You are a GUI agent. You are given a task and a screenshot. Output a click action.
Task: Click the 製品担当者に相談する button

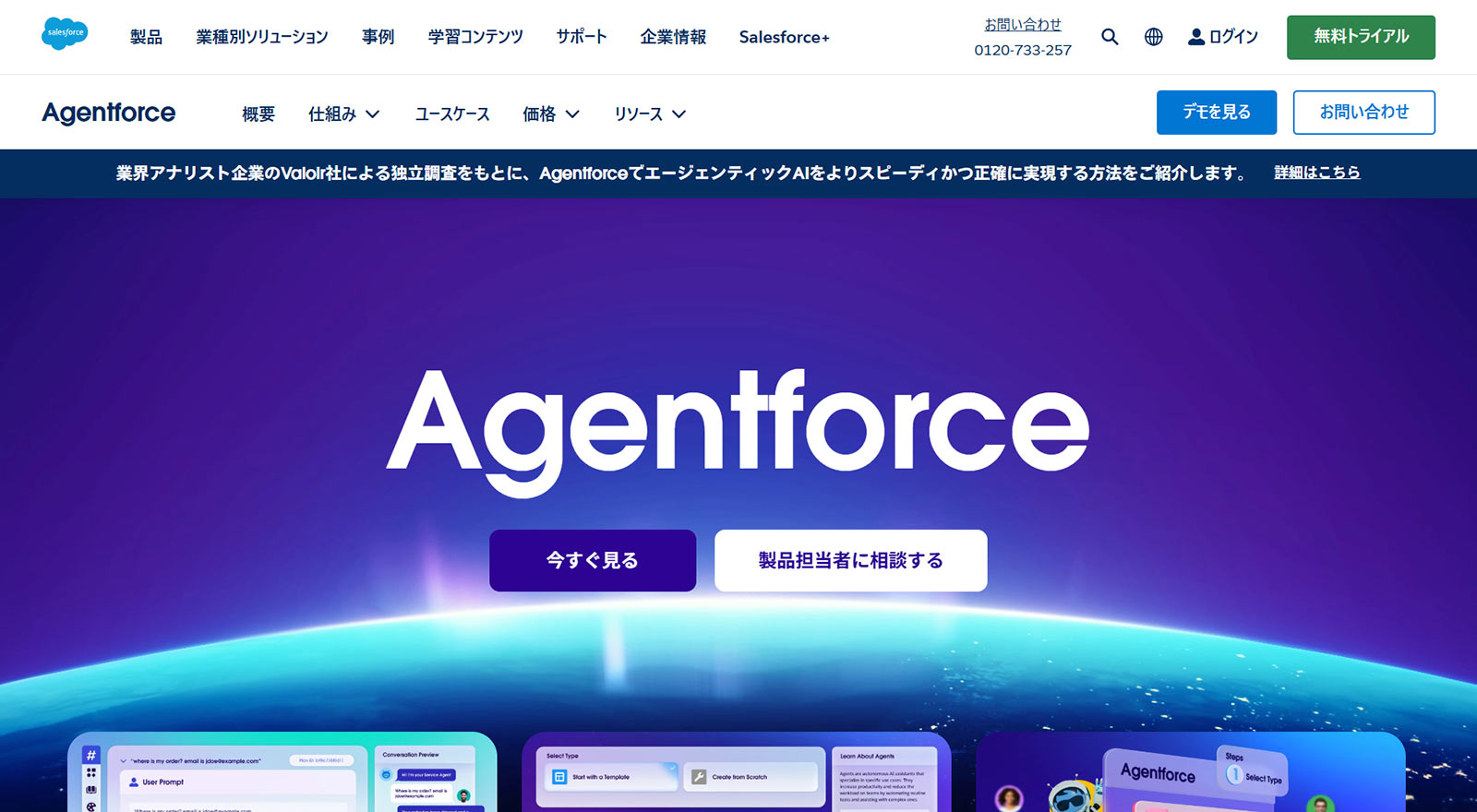tap(851, 560)
